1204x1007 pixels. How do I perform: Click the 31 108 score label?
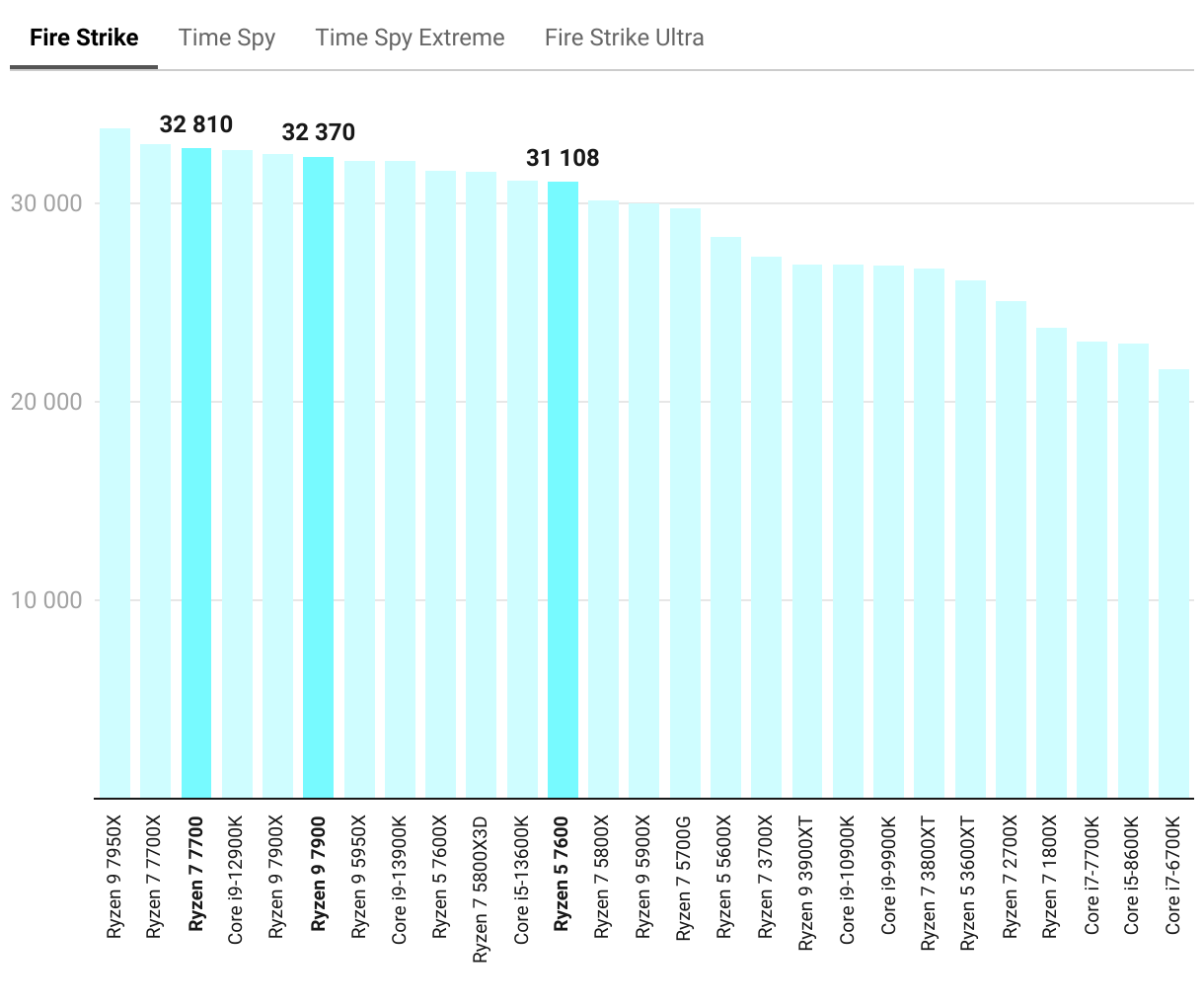coord(563,158)
